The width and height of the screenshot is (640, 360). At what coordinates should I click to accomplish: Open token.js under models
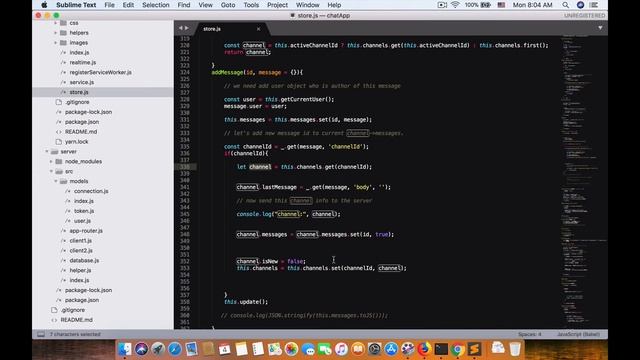[84, 211]
